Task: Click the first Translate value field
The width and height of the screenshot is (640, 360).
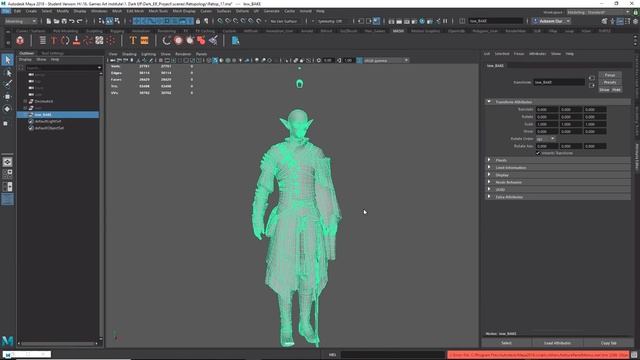Action: click(x=547, y=109)
